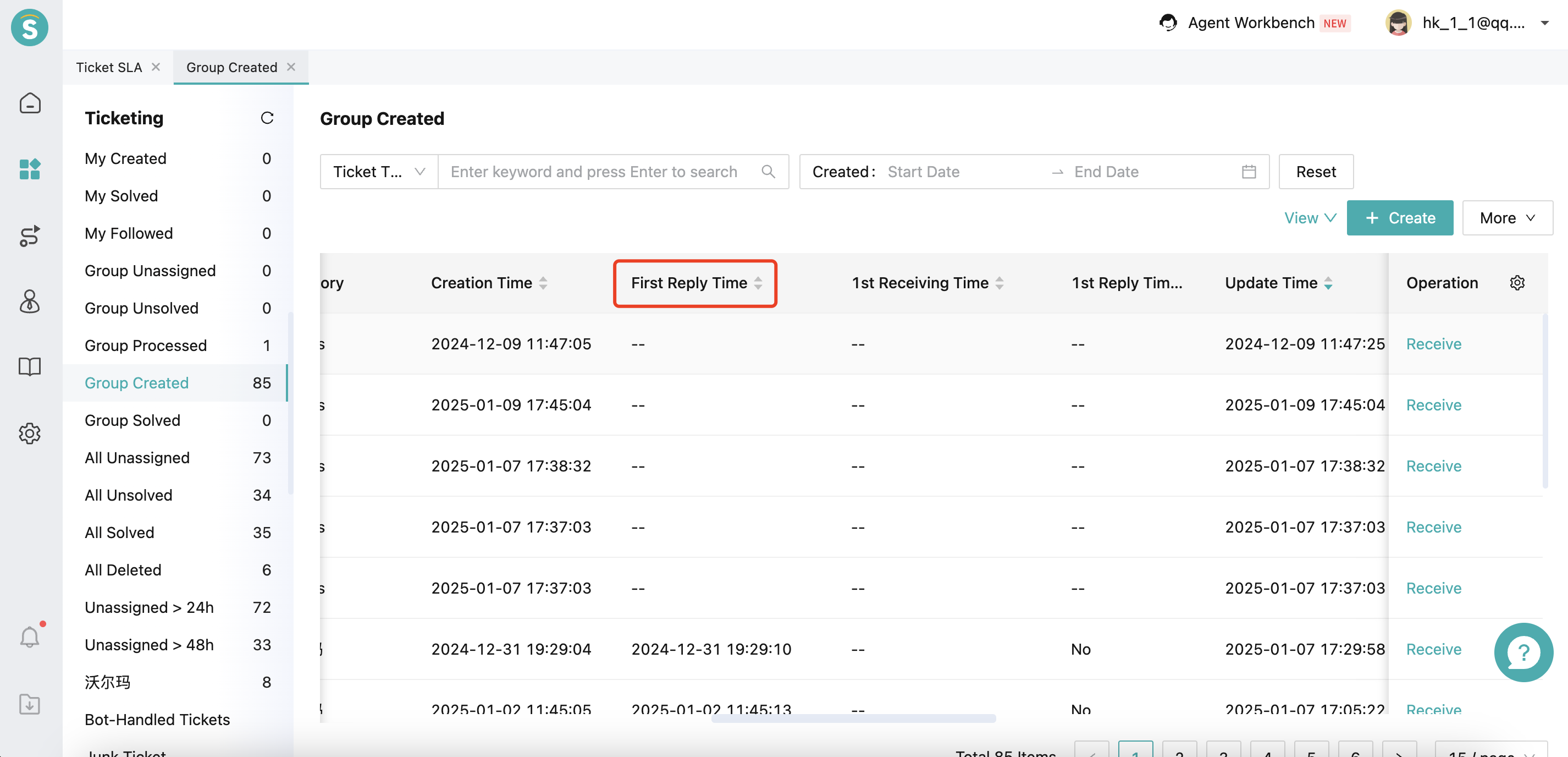Open the 沃尔玛 ticket list
Image resolution: width=1568 pixels, height=757 pixels.
coord(178,682)
